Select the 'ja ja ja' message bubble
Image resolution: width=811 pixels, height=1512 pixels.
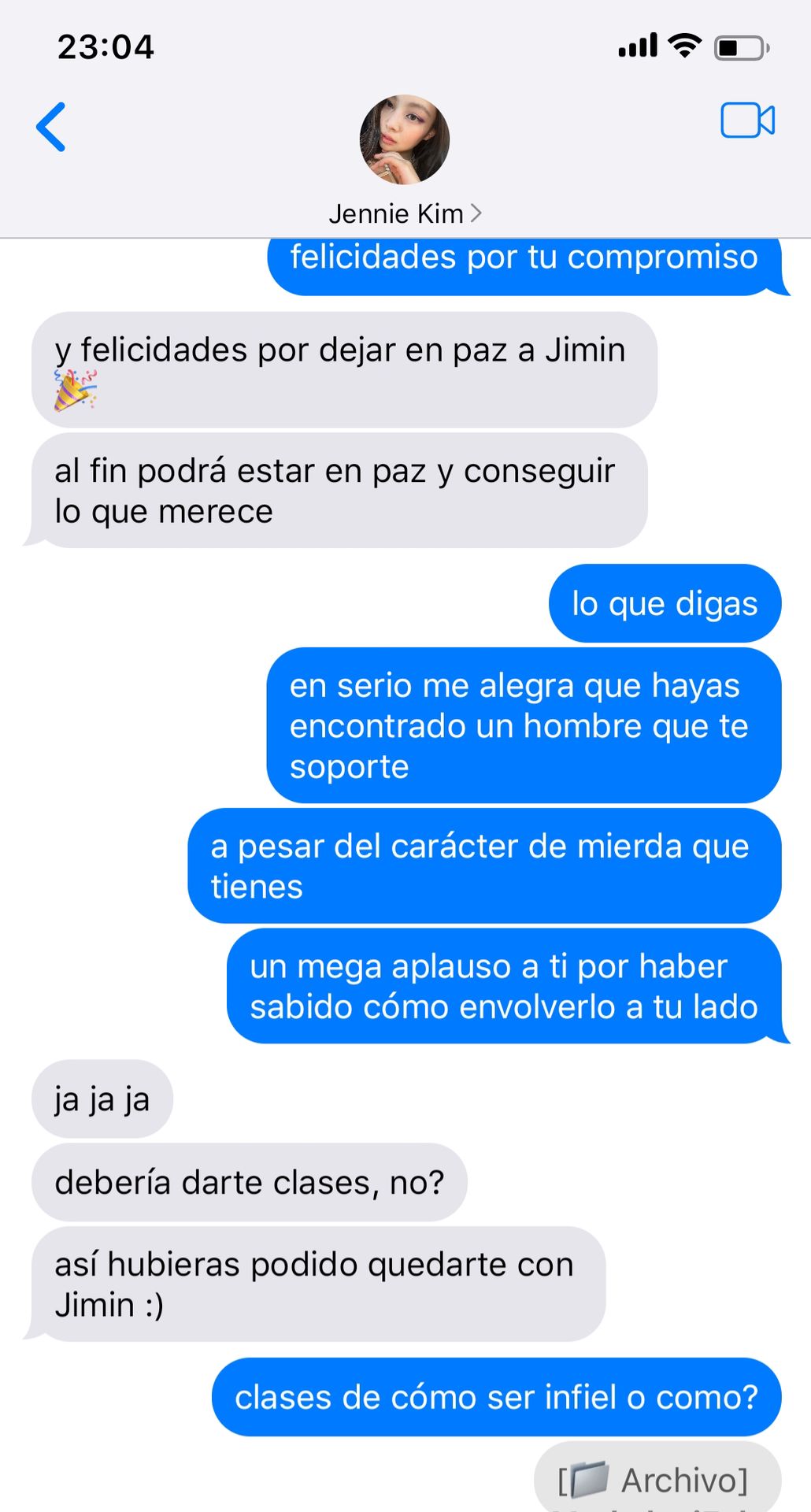102,1099
